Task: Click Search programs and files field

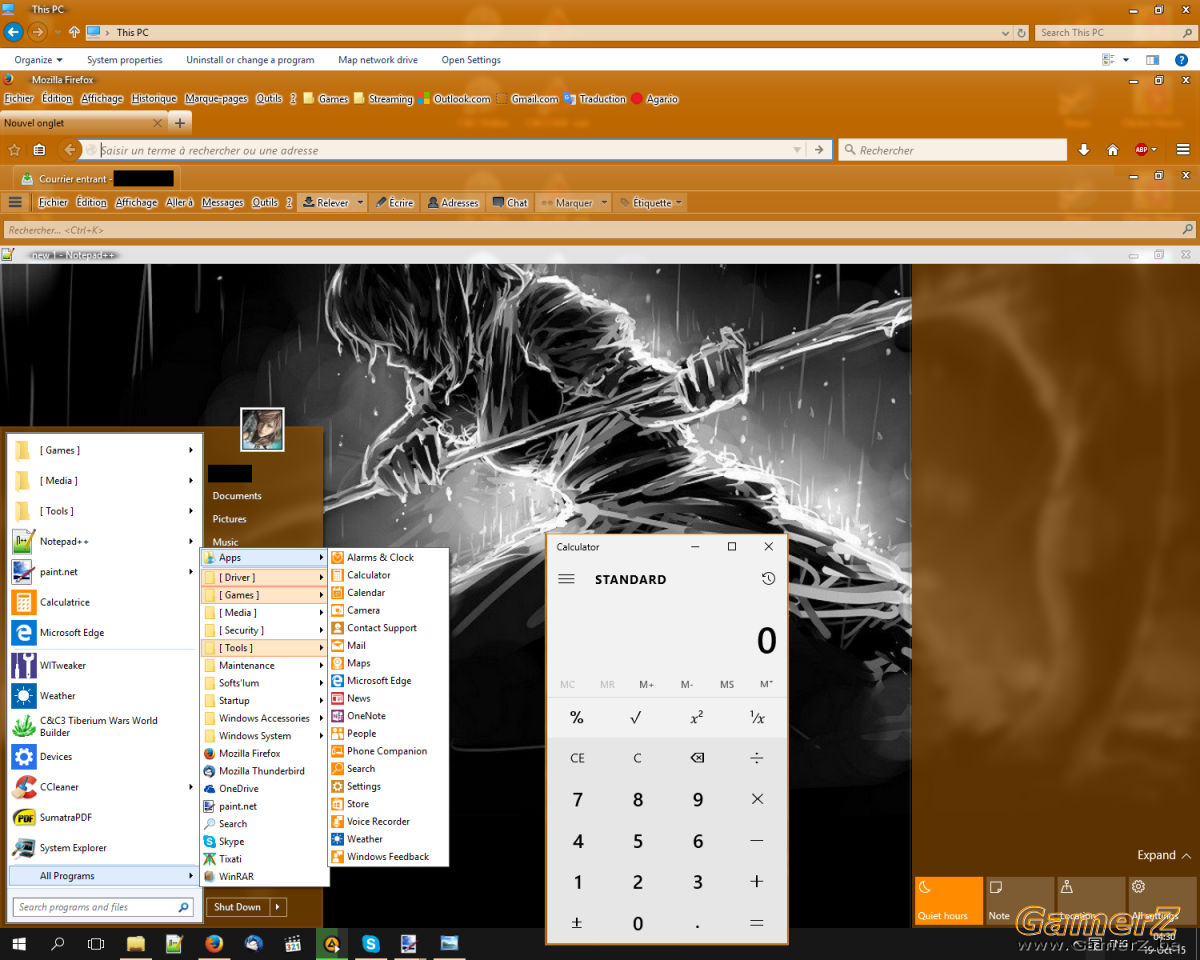Action: tap(103, 907)
